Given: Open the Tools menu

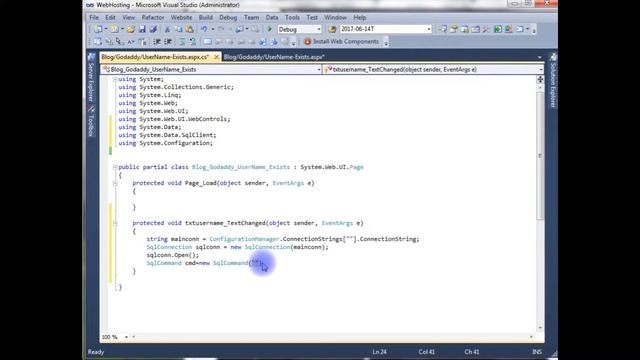Looking at the screenshot, I should 292,18.
